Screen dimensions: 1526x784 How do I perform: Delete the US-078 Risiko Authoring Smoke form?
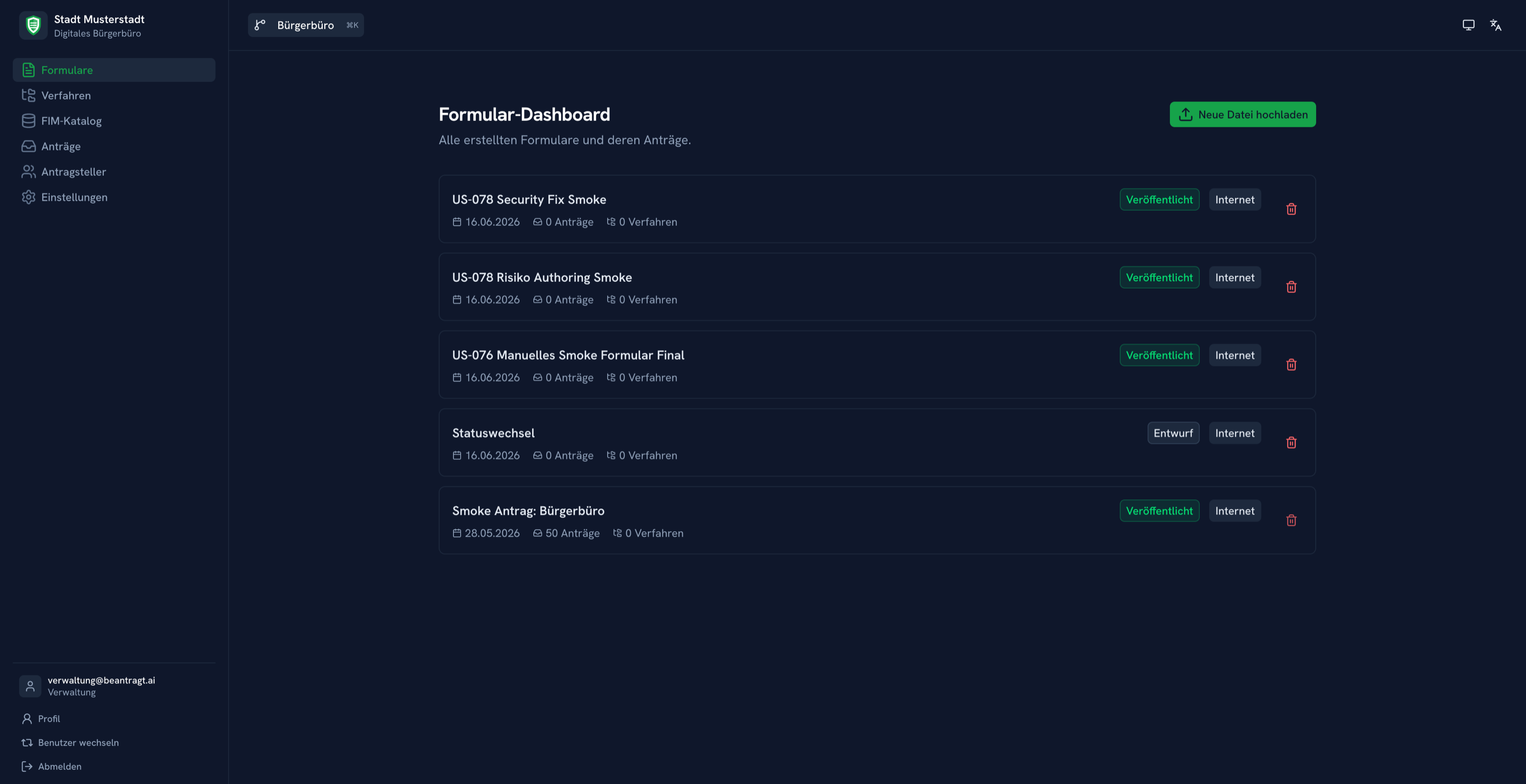[x=1291, y=287]
